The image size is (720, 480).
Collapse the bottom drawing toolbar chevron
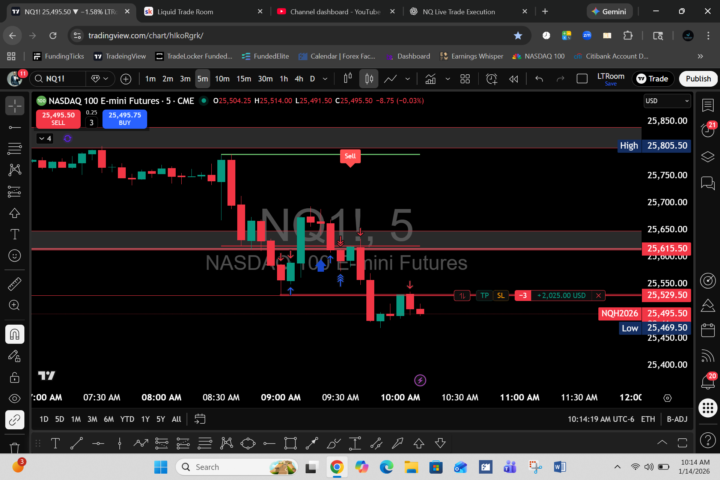coord(662,443)
